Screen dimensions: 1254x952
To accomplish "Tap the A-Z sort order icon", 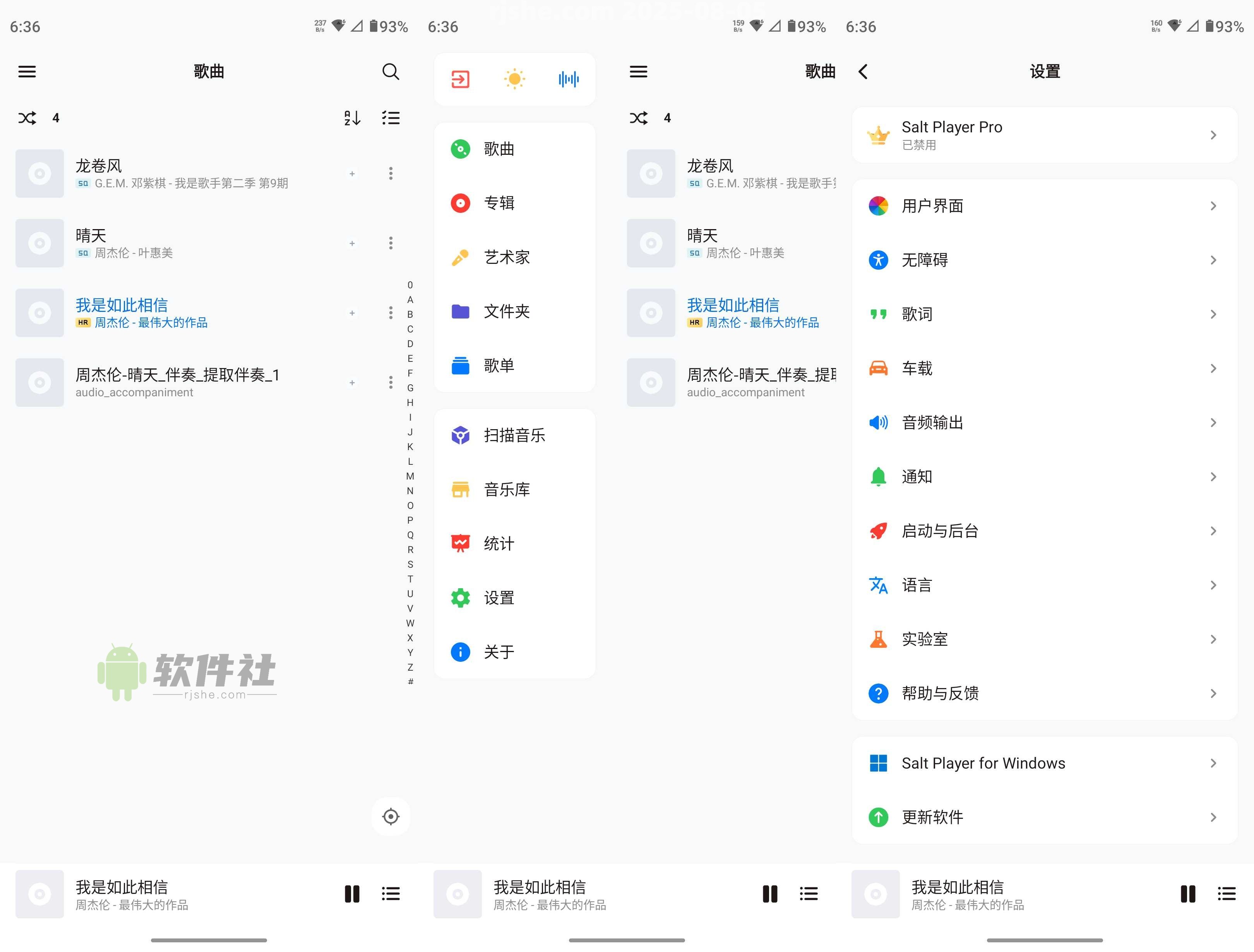I will (x=352, y=118).
